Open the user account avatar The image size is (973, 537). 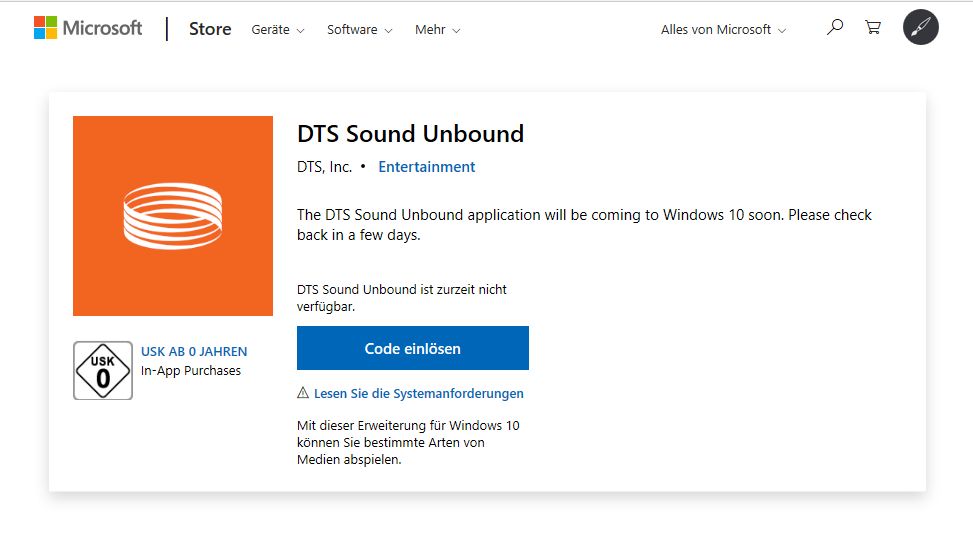pyautogui.click(x=920, y=27)
